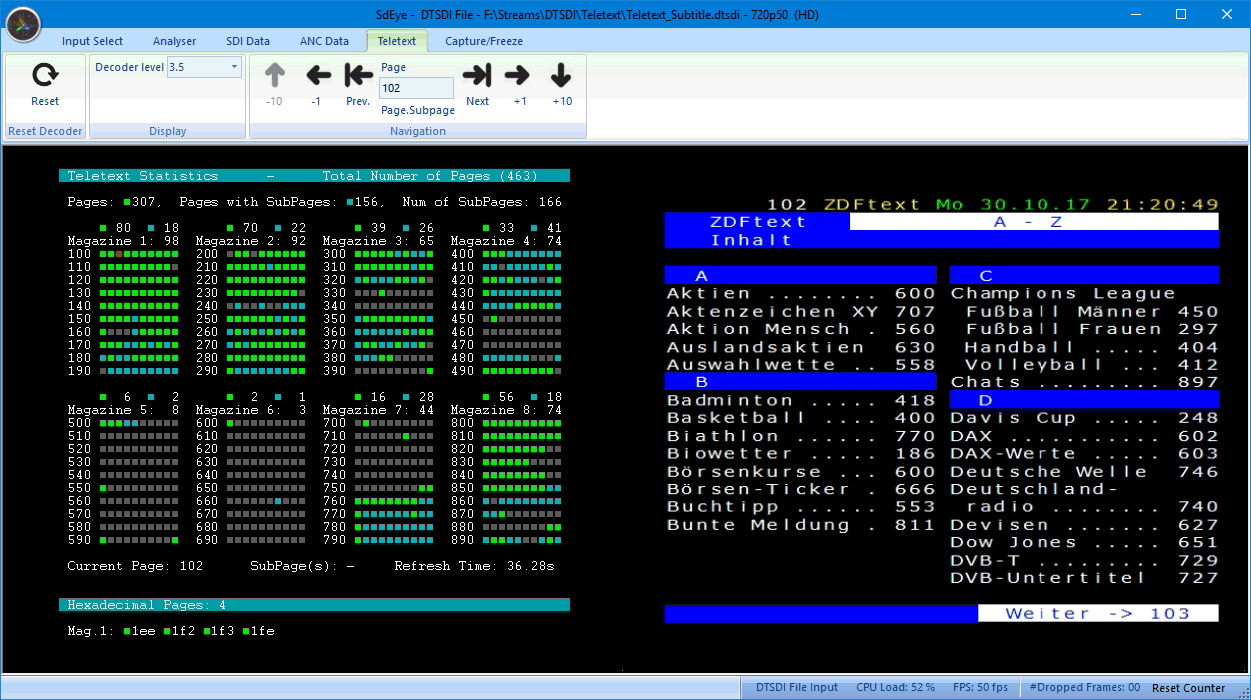The height and width of the screenshot is (700, 1251).
Task: Click 'CPU Load: 52 %' status entry
Action: click(x=895, y=688)
